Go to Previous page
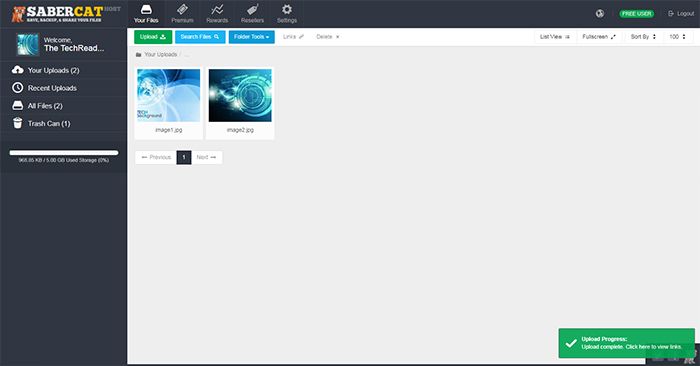Screen dimensions: 700x366 tap(156, 157)
